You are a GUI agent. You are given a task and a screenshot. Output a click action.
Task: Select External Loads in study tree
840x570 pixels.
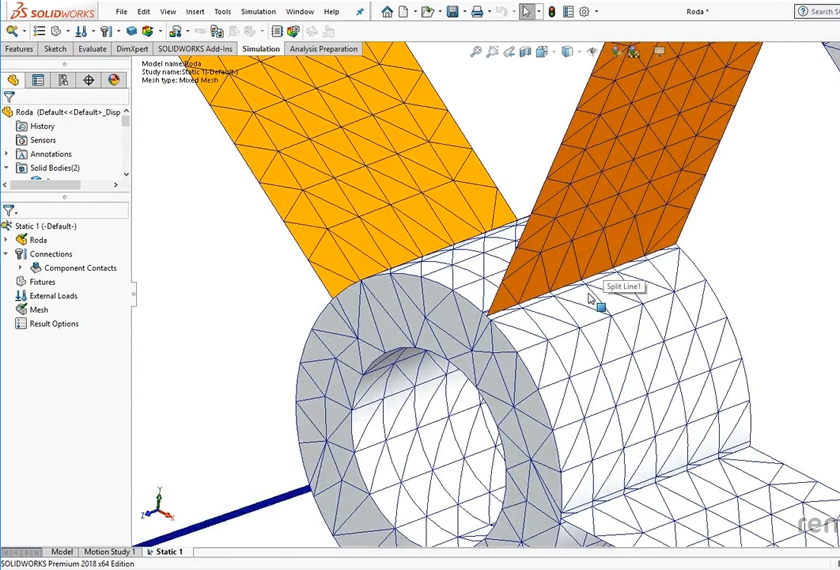click(53, 296)
